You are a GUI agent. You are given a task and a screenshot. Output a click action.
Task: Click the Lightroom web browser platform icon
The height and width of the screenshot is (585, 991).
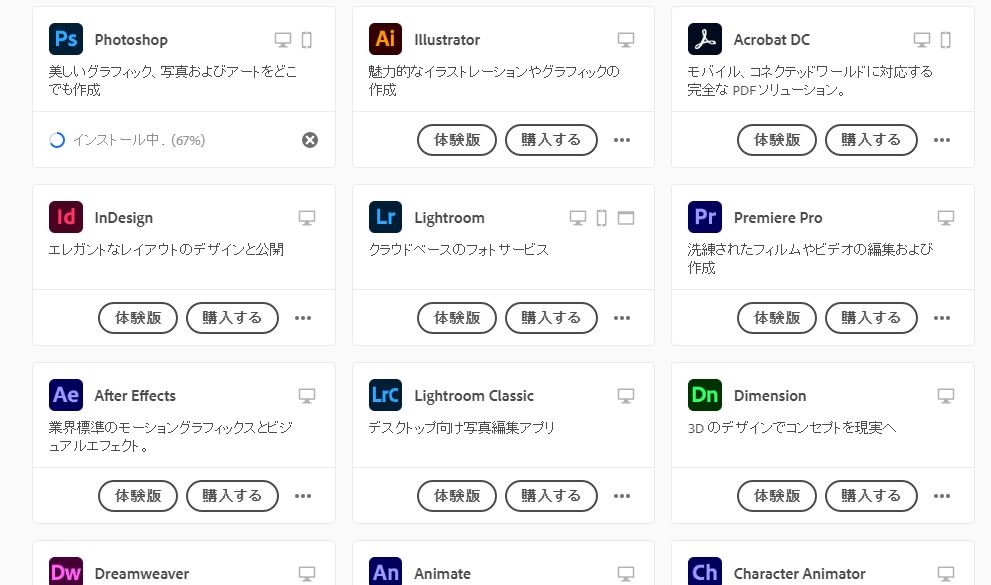pyautogui.click(x=626, y=218)
